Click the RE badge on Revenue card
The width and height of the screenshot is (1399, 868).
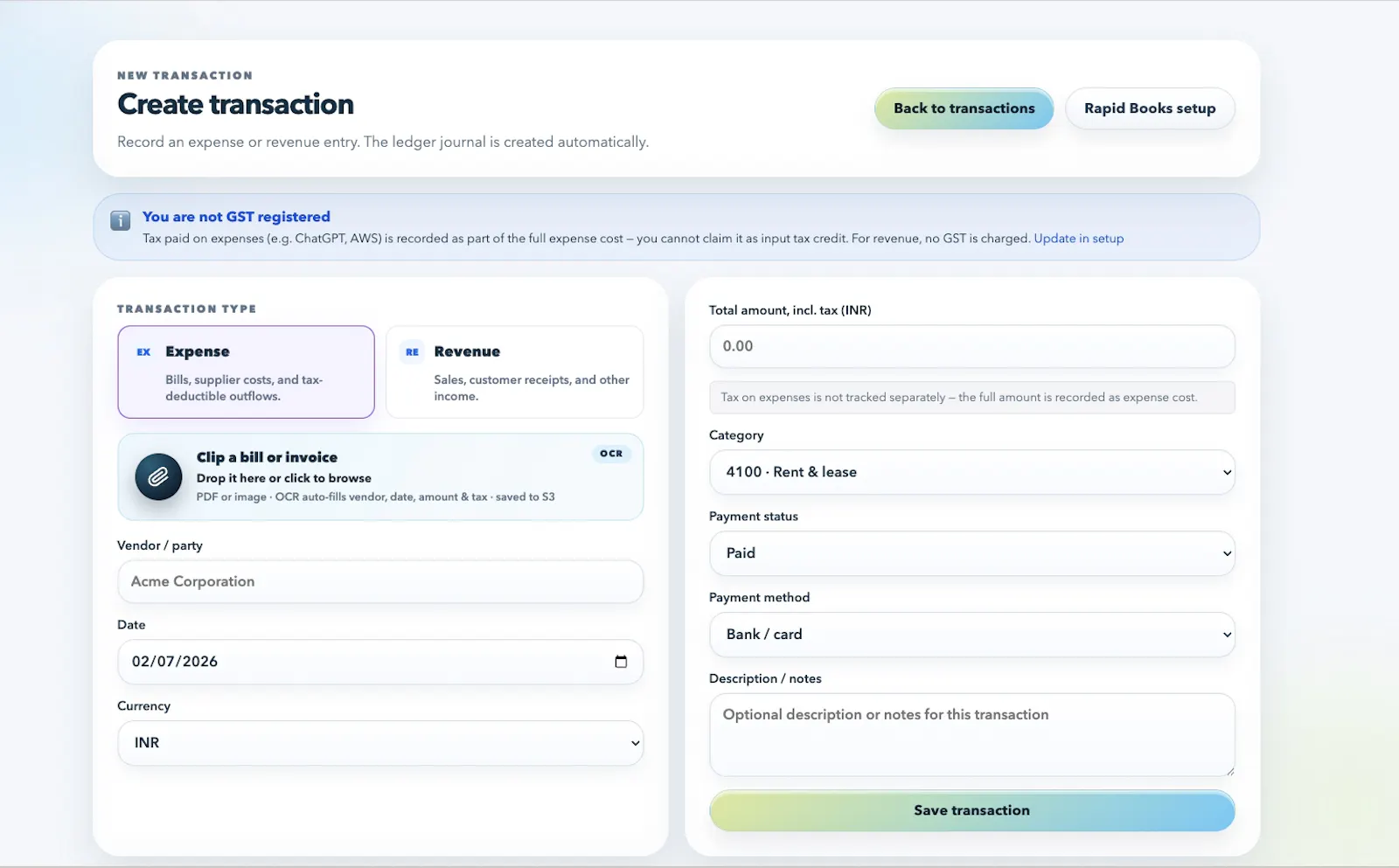[x=412, y=351]
